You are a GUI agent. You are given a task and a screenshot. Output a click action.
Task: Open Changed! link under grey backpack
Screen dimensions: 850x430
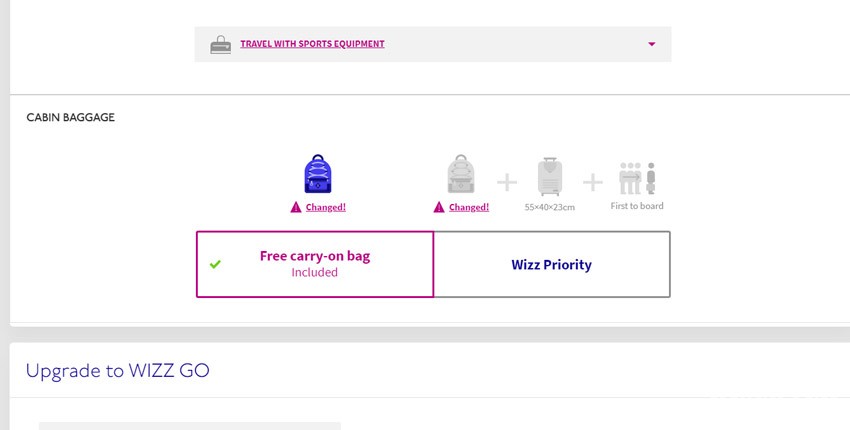click(x=469, y=207)
